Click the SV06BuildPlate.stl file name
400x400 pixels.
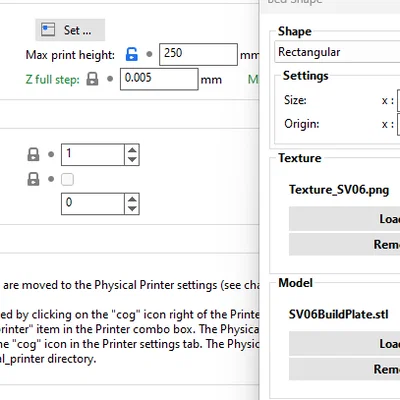pyautogui.click(x=339, y=314)
